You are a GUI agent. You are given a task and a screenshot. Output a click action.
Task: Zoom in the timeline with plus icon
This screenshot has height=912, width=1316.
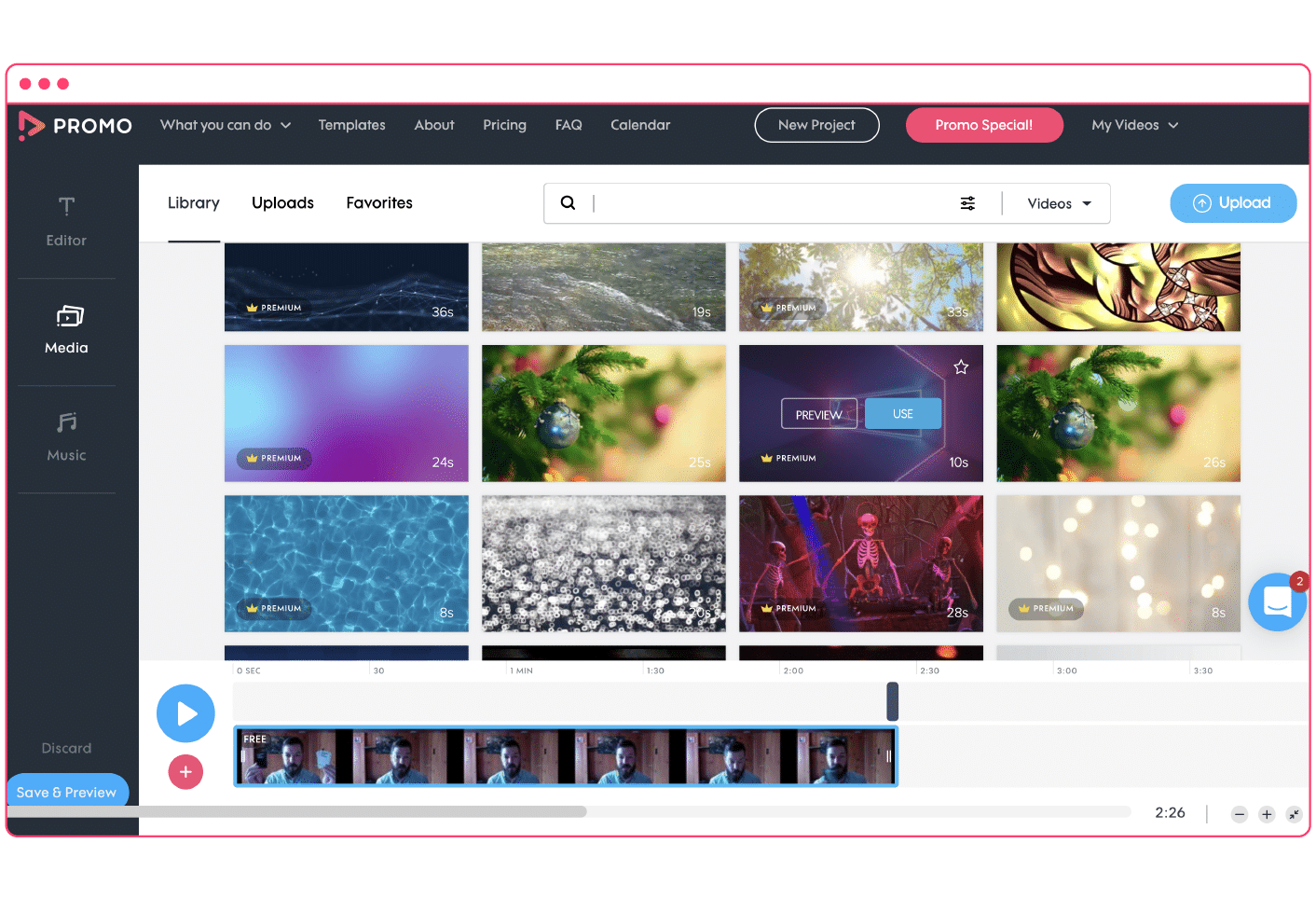1267,814
